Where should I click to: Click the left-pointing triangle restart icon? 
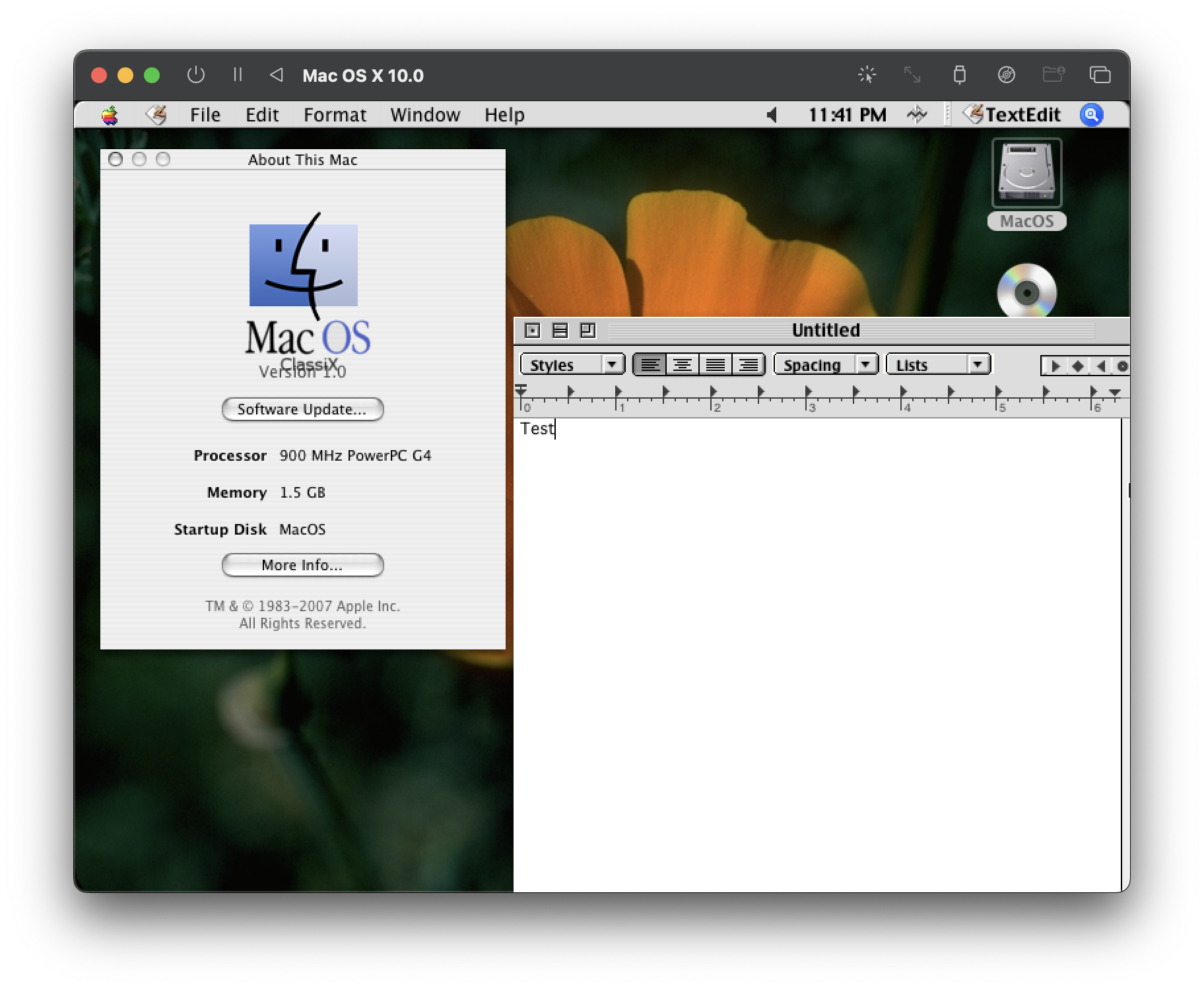coord(277,75)
